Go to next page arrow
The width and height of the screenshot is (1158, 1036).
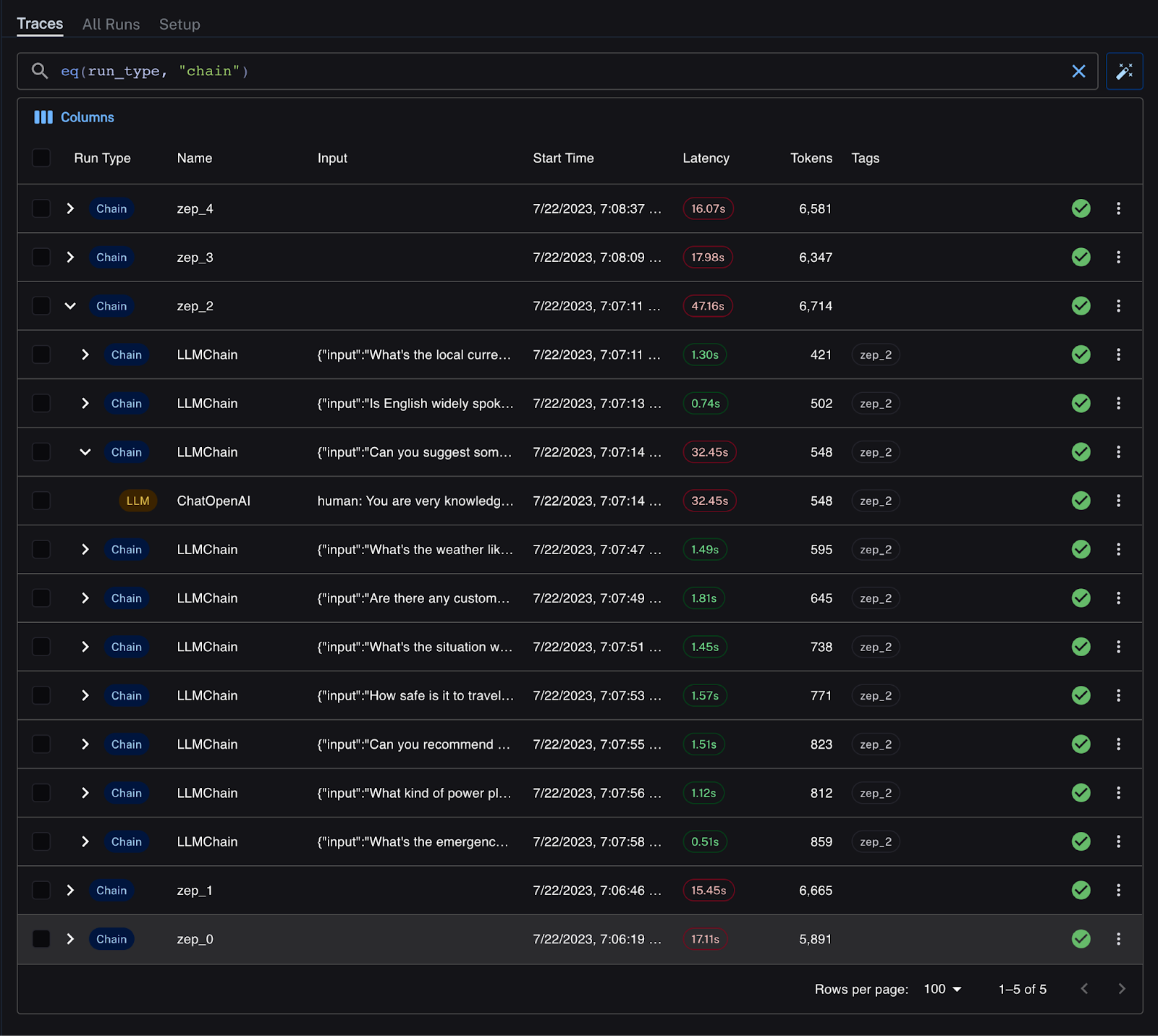1121,989
